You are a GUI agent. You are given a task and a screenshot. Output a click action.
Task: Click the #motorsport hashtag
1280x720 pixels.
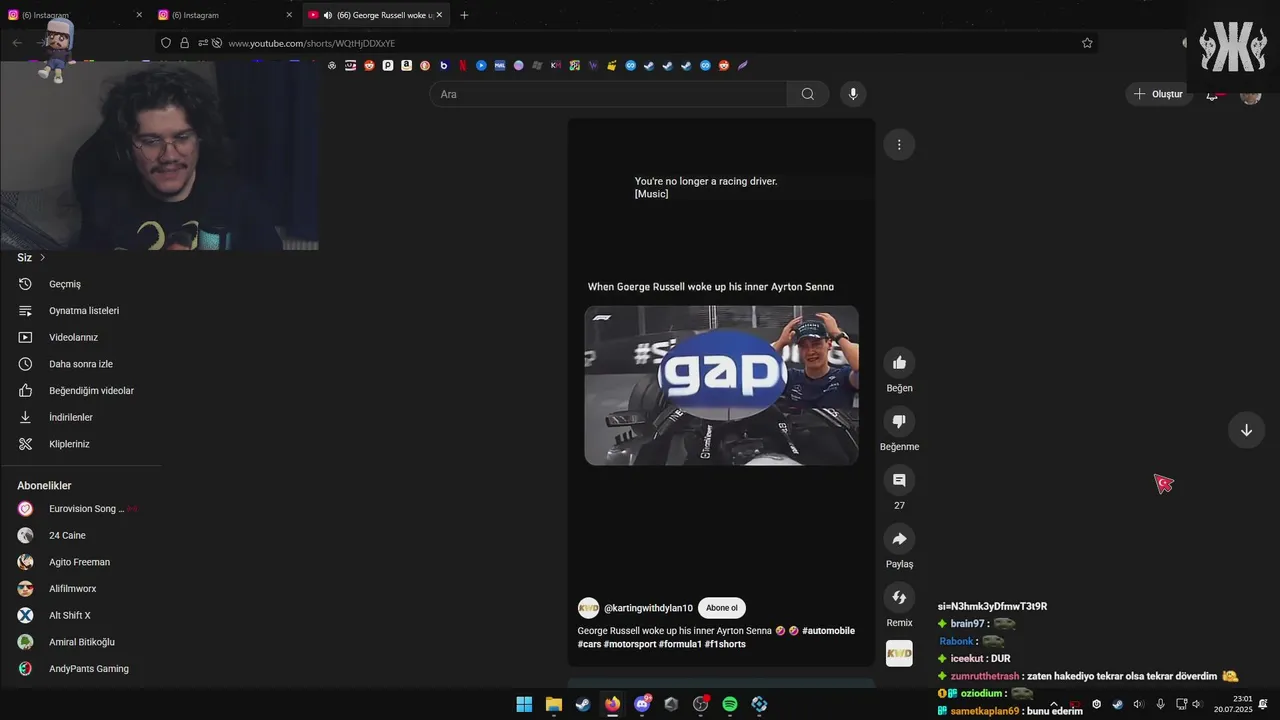point(629,644)
